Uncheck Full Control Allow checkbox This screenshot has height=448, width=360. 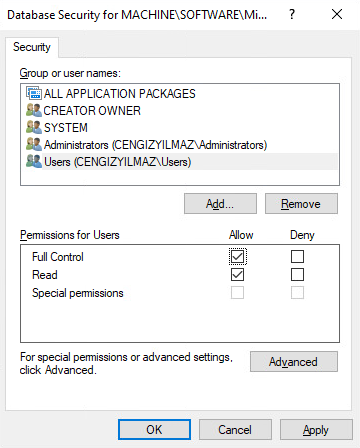pos(237,256)
